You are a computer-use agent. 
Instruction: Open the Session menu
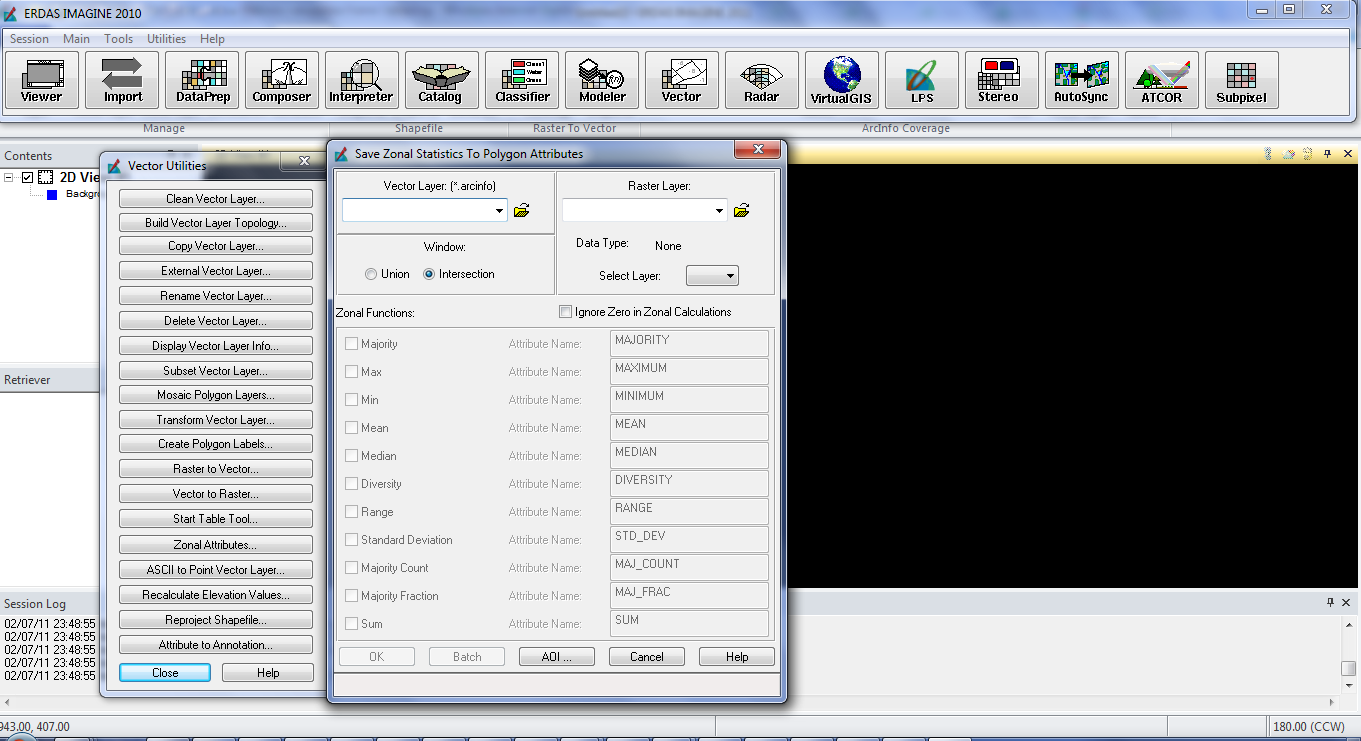(x=29, y=39)
